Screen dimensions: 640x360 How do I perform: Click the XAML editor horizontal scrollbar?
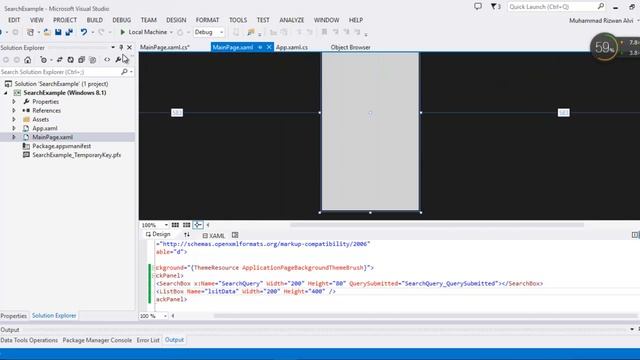pos(426,316)
